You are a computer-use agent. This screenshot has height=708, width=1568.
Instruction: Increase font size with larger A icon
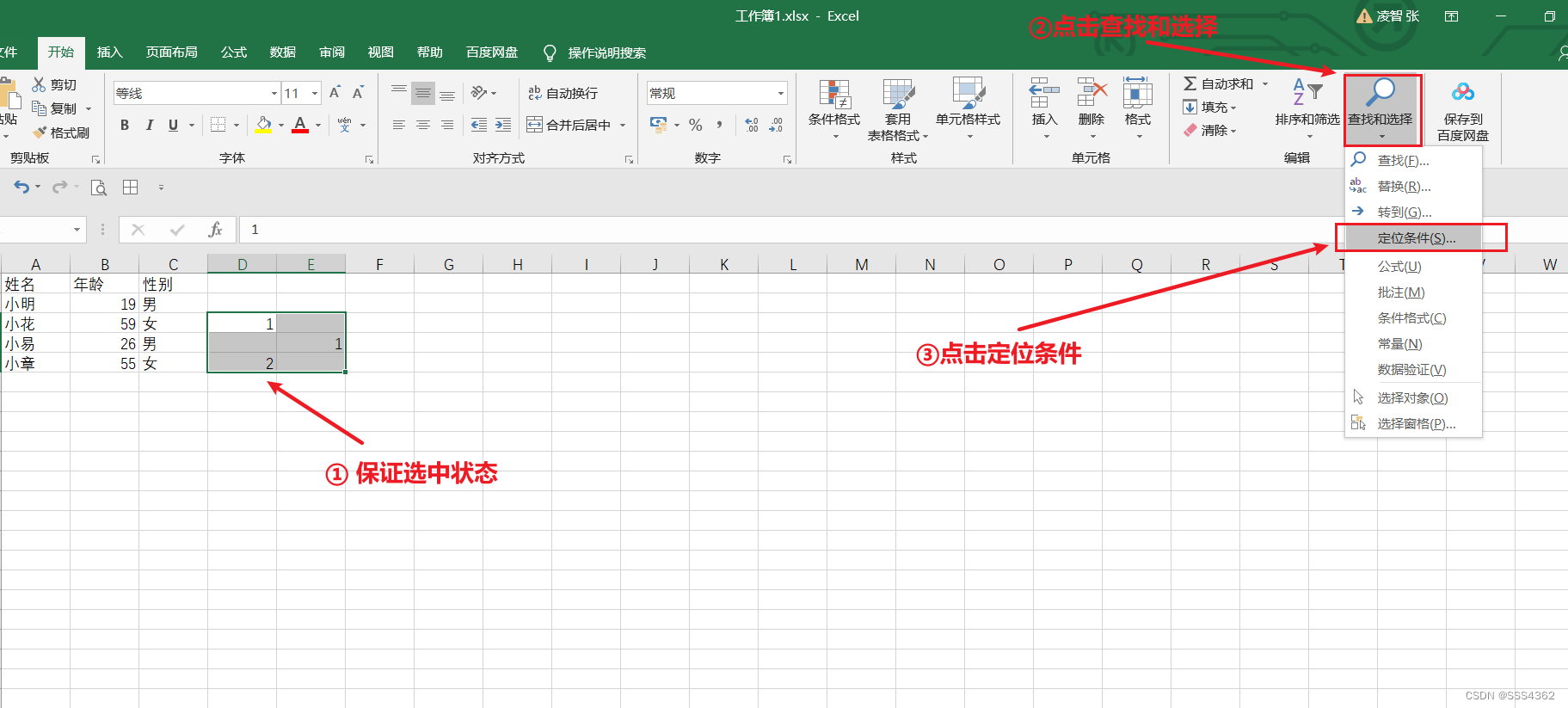(335, 93)
